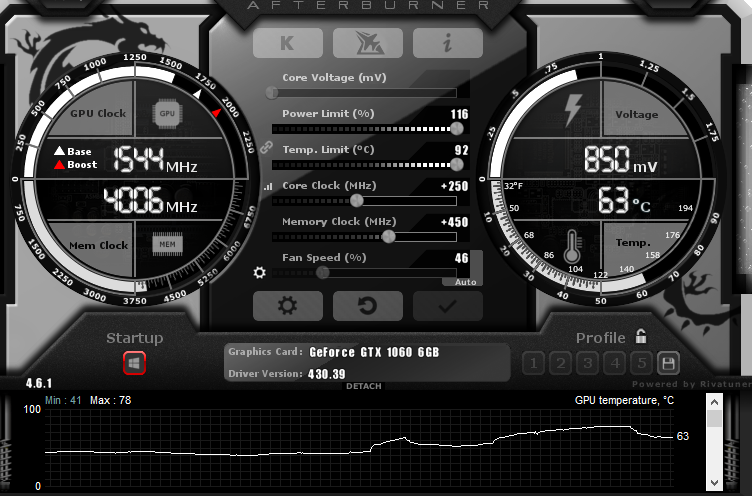The image size is (752, 496).
Task: Click the graph scrollbar thumb
Action: (x=715, y=418)
